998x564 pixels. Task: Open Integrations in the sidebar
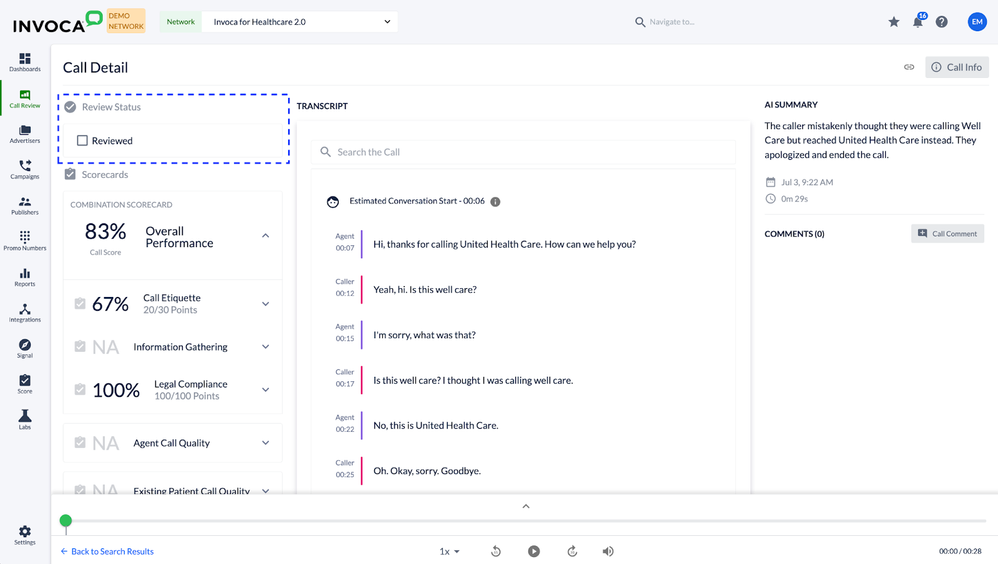coord(25,313)
